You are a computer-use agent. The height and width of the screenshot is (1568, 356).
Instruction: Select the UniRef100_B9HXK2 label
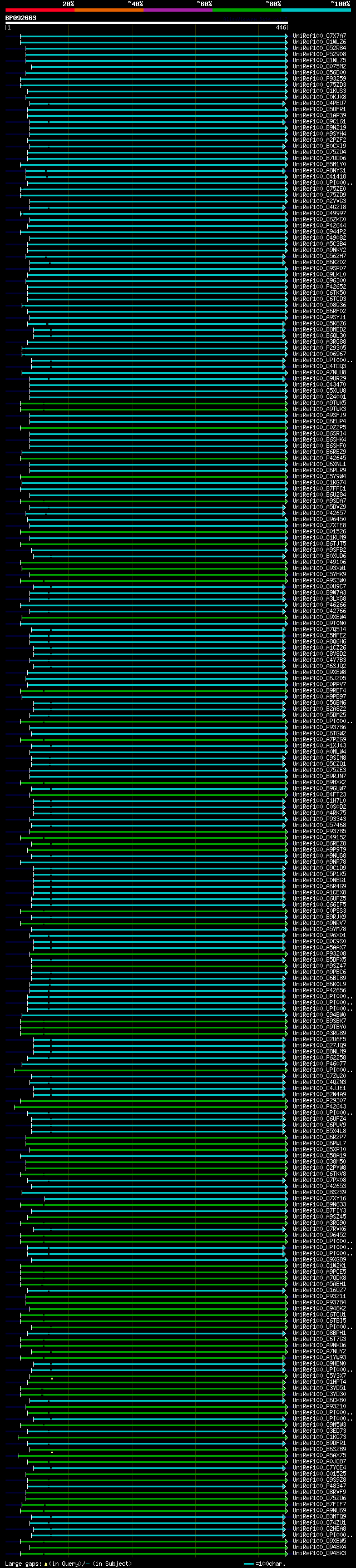319,782
